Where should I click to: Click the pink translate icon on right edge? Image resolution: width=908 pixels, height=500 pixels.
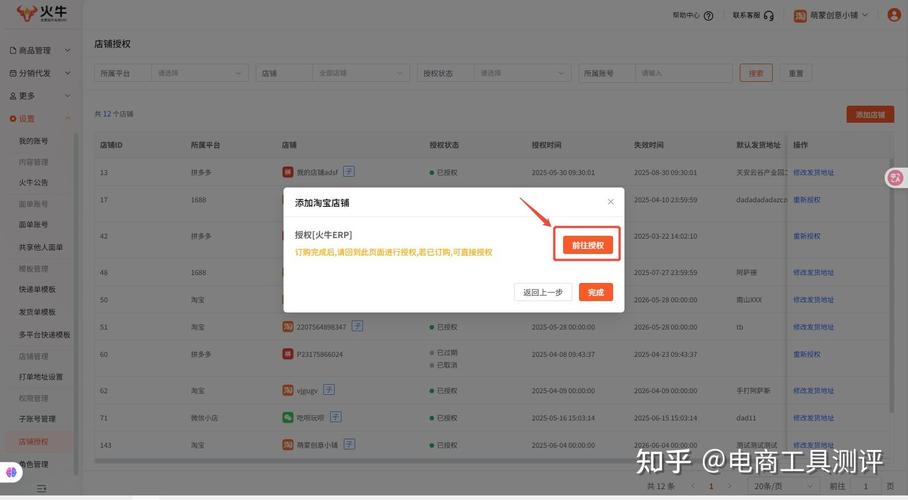point(895,177)
